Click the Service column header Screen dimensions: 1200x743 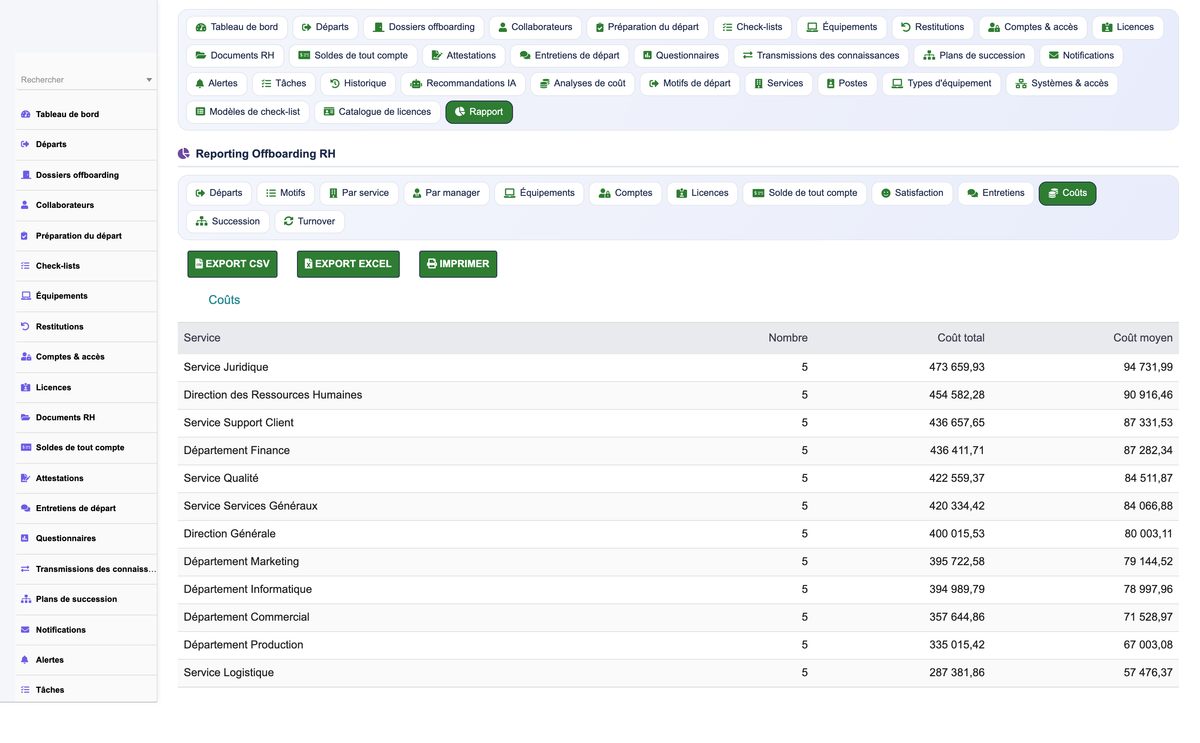202,338
